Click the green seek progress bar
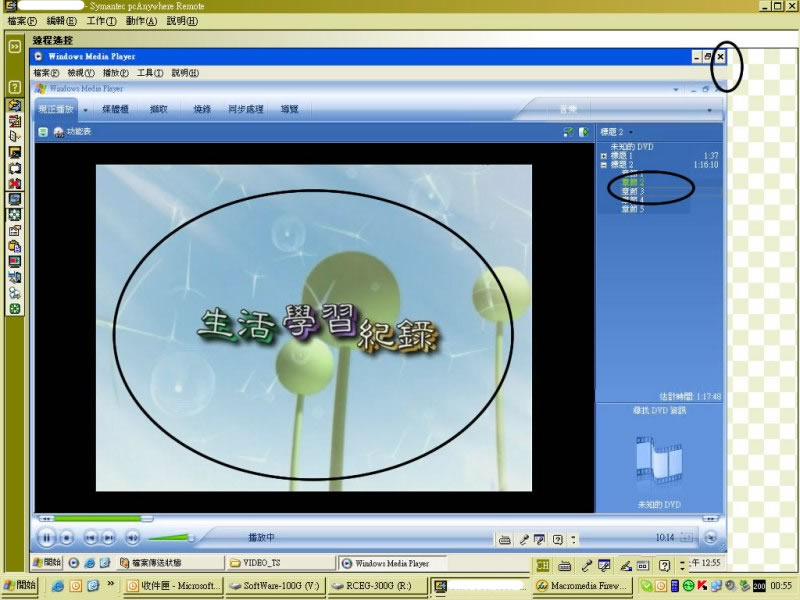Screen dimensions: 800x600 (97, 518)
